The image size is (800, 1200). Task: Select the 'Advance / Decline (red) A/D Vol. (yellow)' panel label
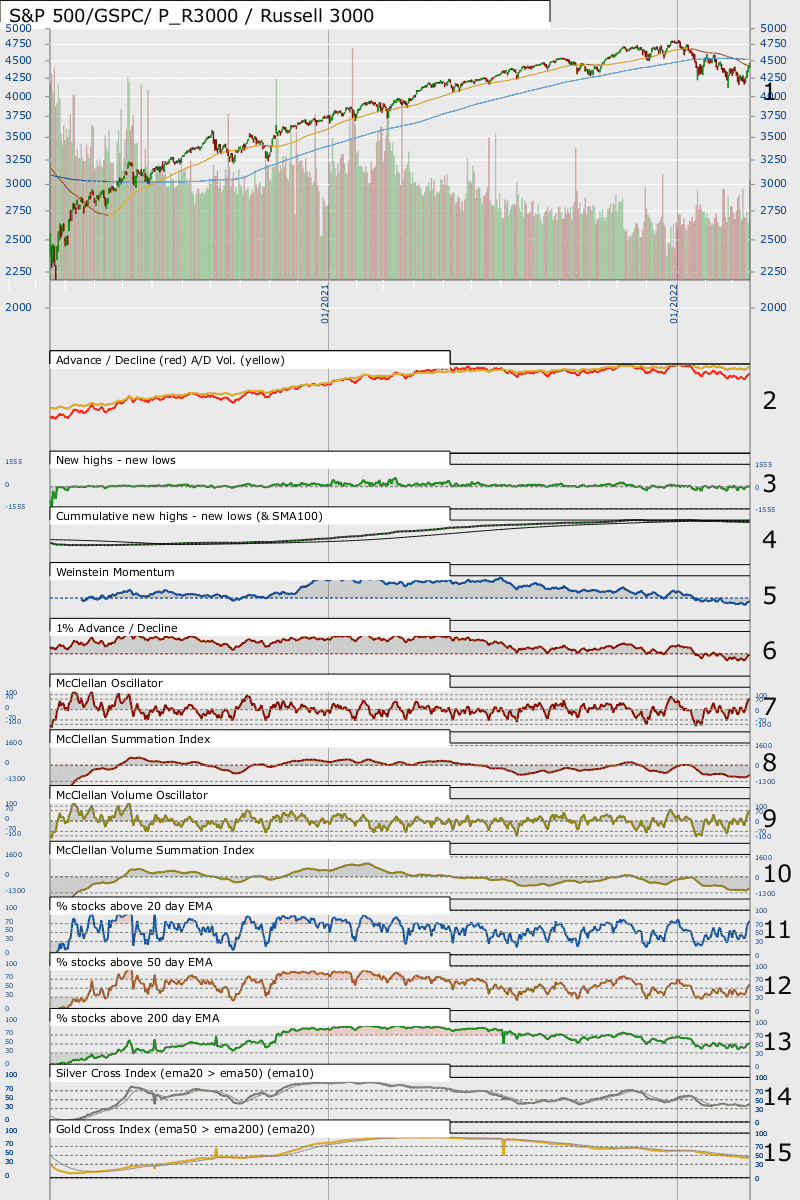(x=171, y=360)
